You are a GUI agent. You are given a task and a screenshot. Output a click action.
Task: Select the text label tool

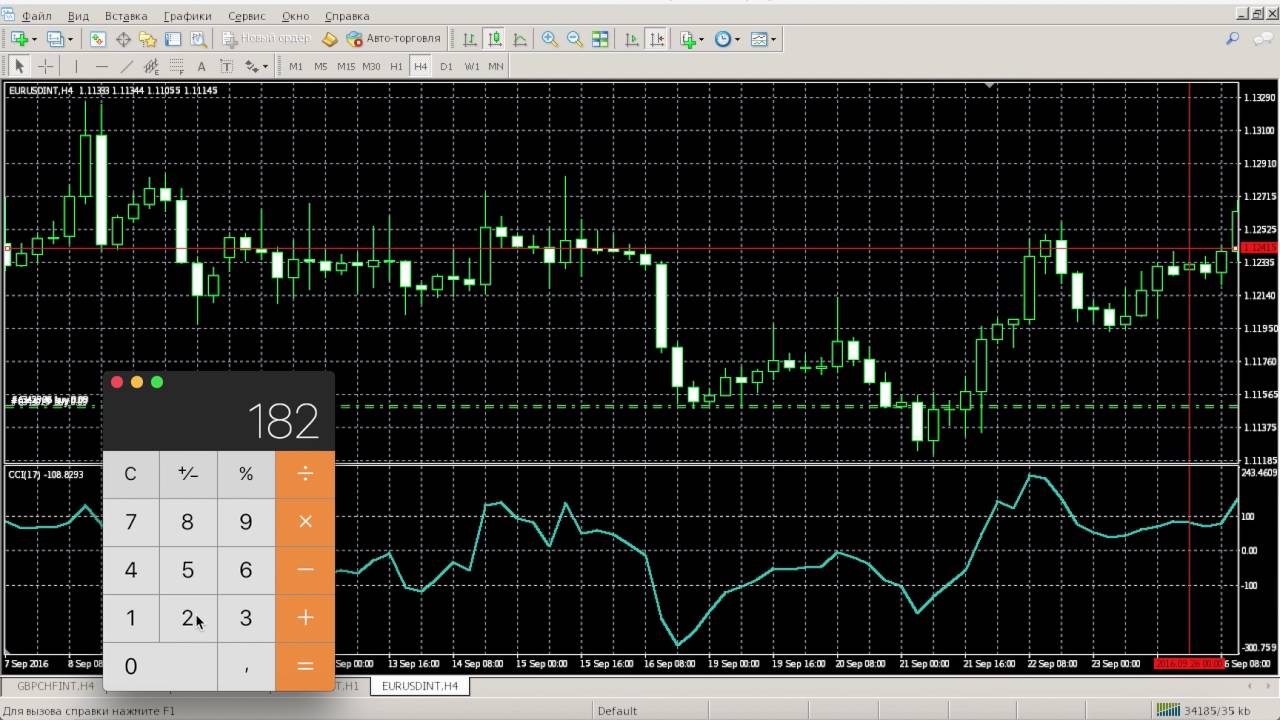[226, 66]
